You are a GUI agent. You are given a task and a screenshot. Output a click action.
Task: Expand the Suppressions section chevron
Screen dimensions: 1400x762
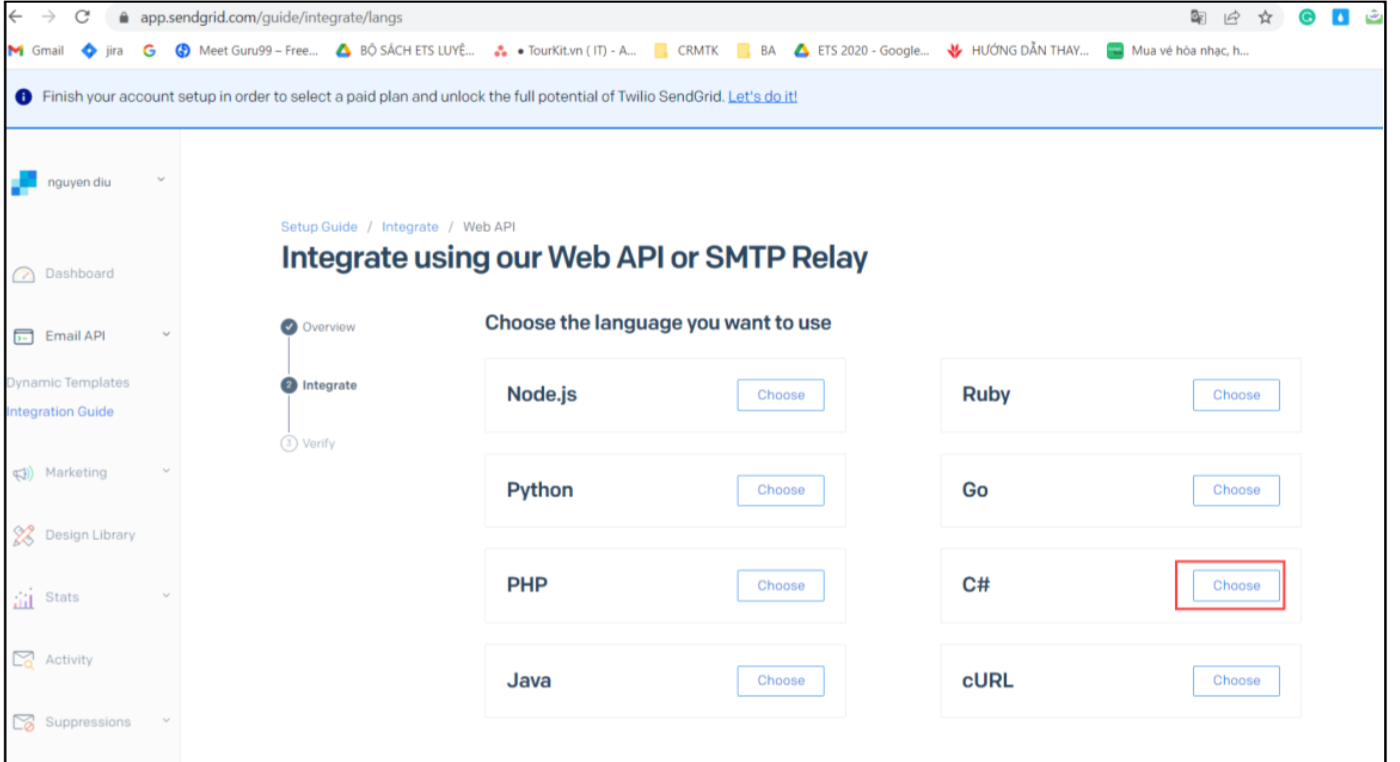point(166,720)
